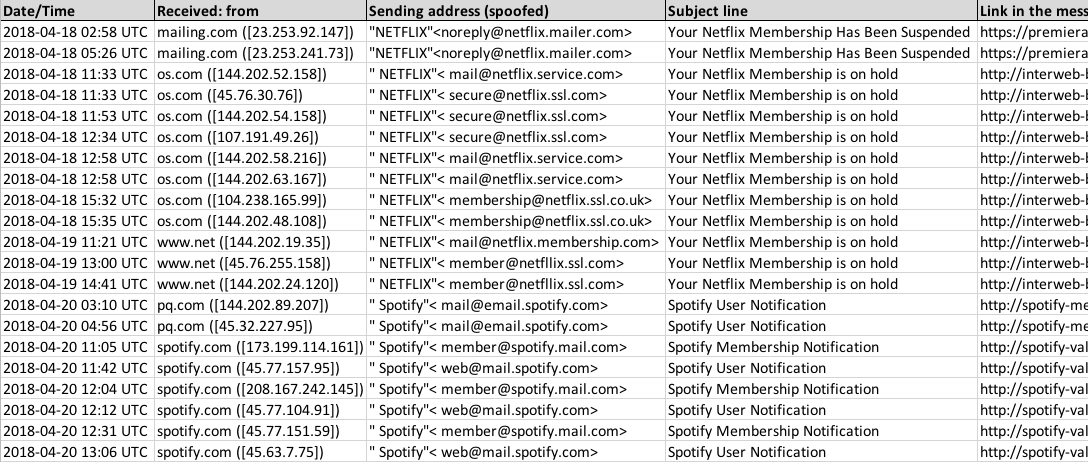Screen dimensions: 1088x462
Task: Select the Date/Time column header
Action: (x=77, y=10)
